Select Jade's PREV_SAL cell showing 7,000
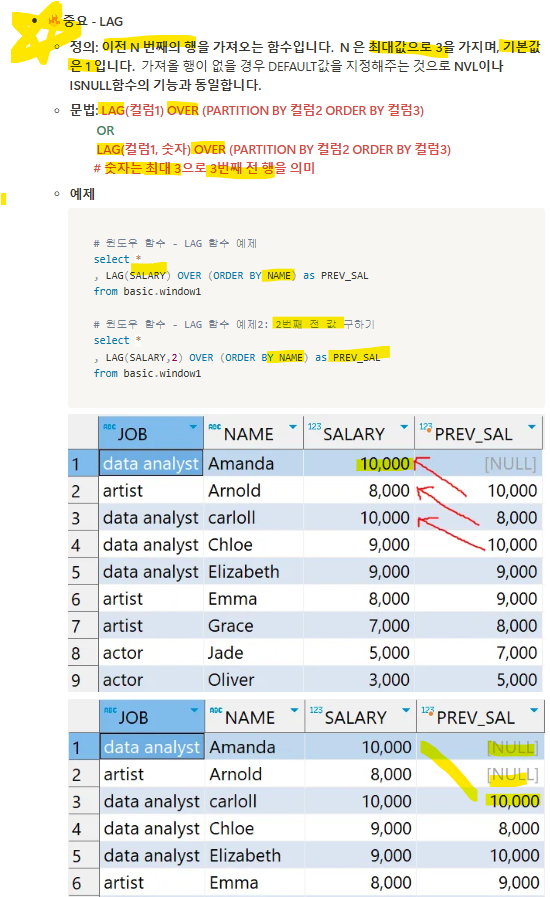The width and height of the screenshot is (550, 897). coord(478,653)
